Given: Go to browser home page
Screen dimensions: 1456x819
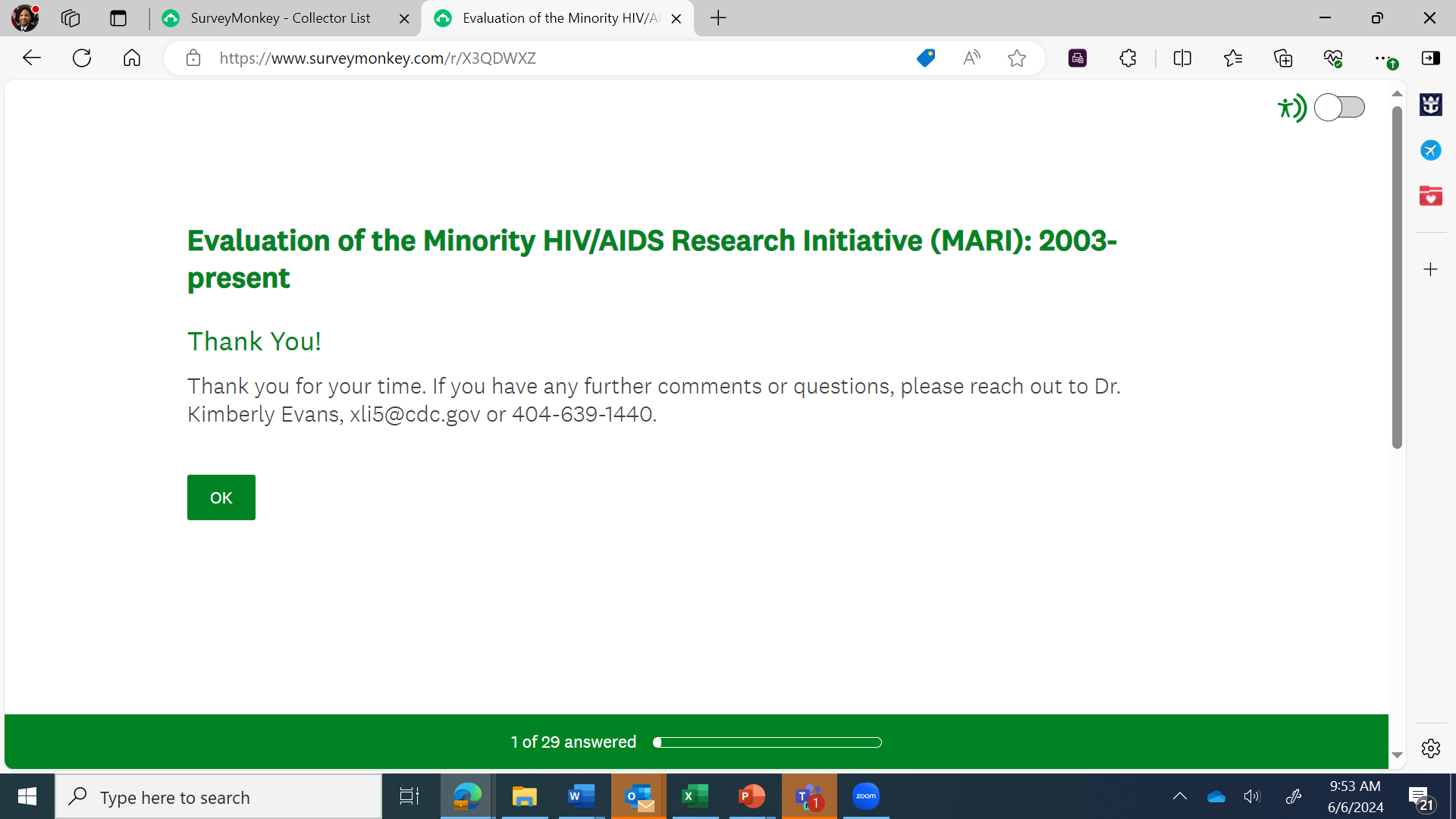Looking at the screenshot, I should 132,58.
